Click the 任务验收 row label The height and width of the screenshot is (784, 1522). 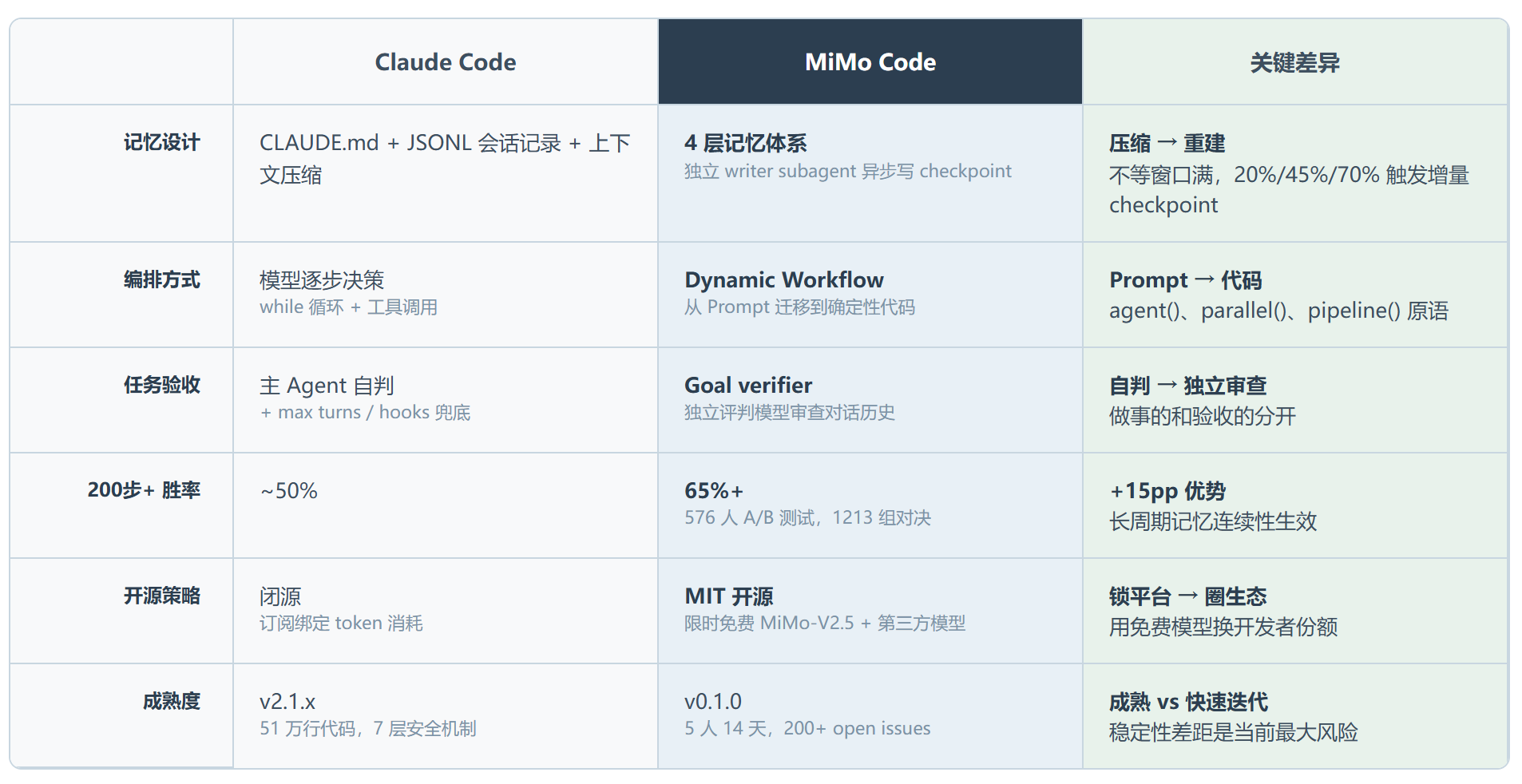[161, 386]
